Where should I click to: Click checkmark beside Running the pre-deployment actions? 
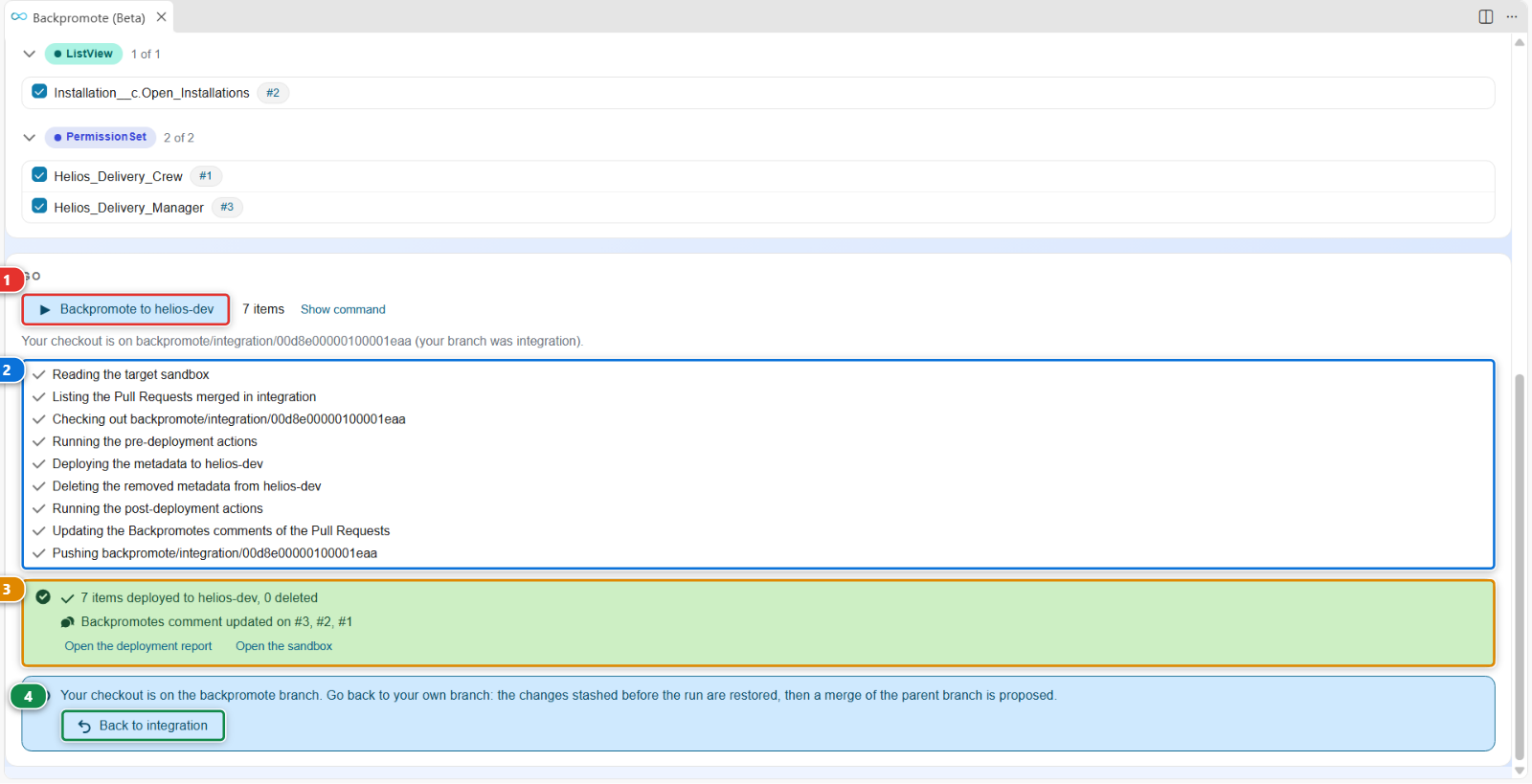(39, 442)
